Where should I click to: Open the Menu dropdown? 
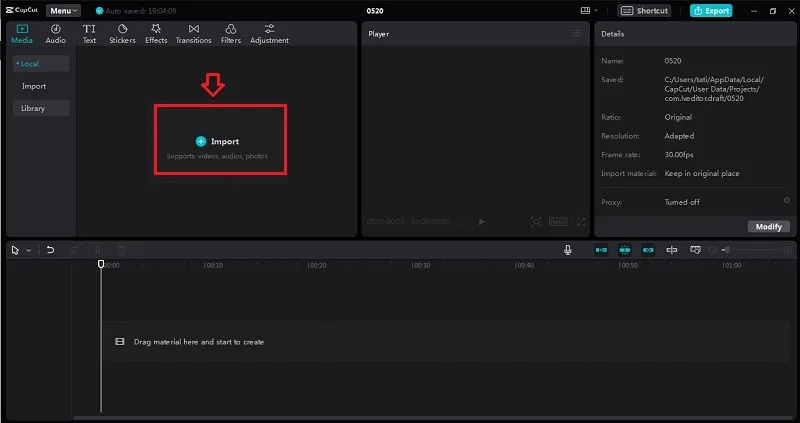63,11
